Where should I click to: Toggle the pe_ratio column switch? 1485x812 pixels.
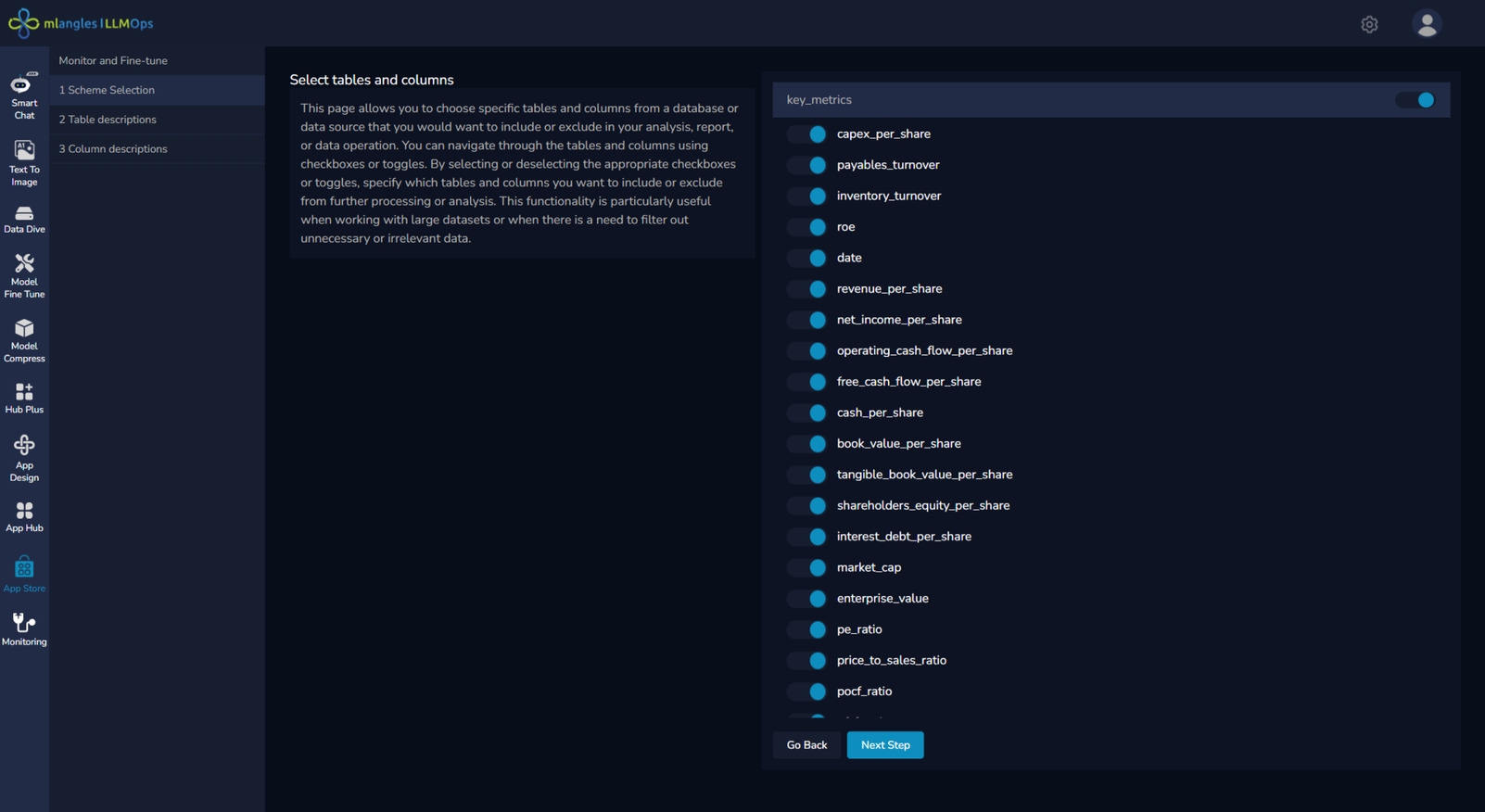tap(807, 629)
